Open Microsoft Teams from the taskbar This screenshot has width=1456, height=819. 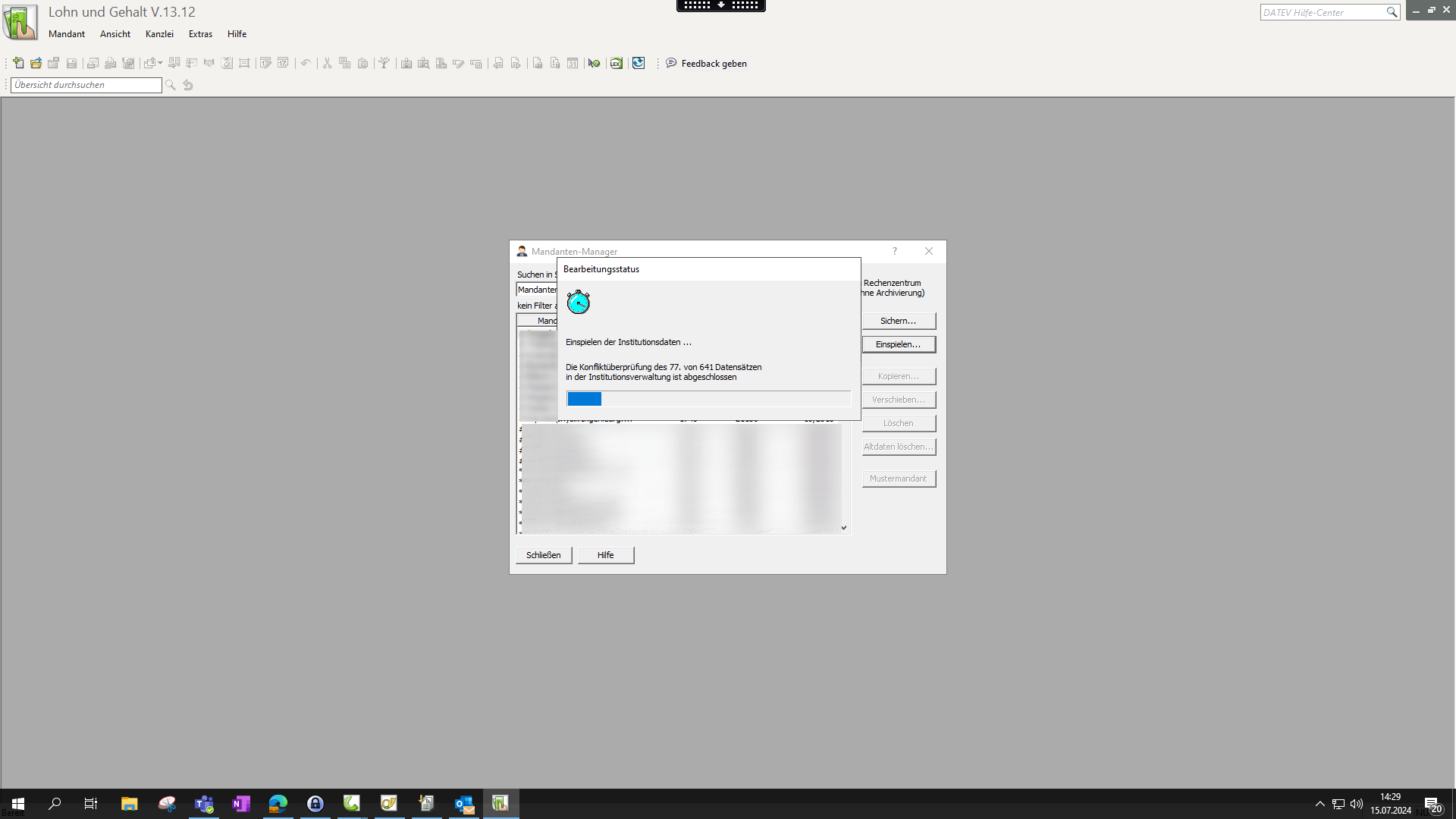click(x=204, y=803)
